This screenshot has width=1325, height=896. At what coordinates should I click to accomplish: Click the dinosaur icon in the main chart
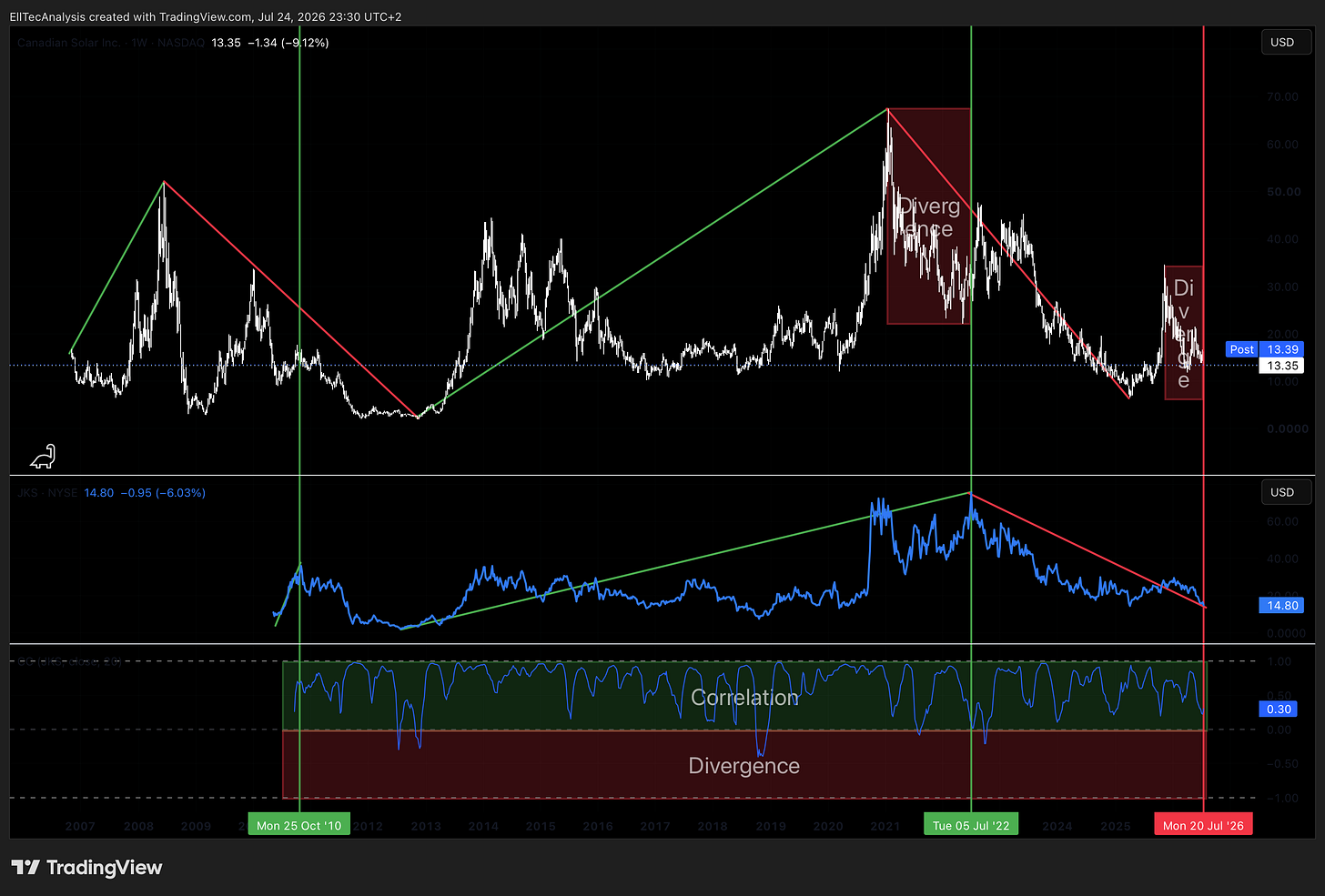pos(43,457)
